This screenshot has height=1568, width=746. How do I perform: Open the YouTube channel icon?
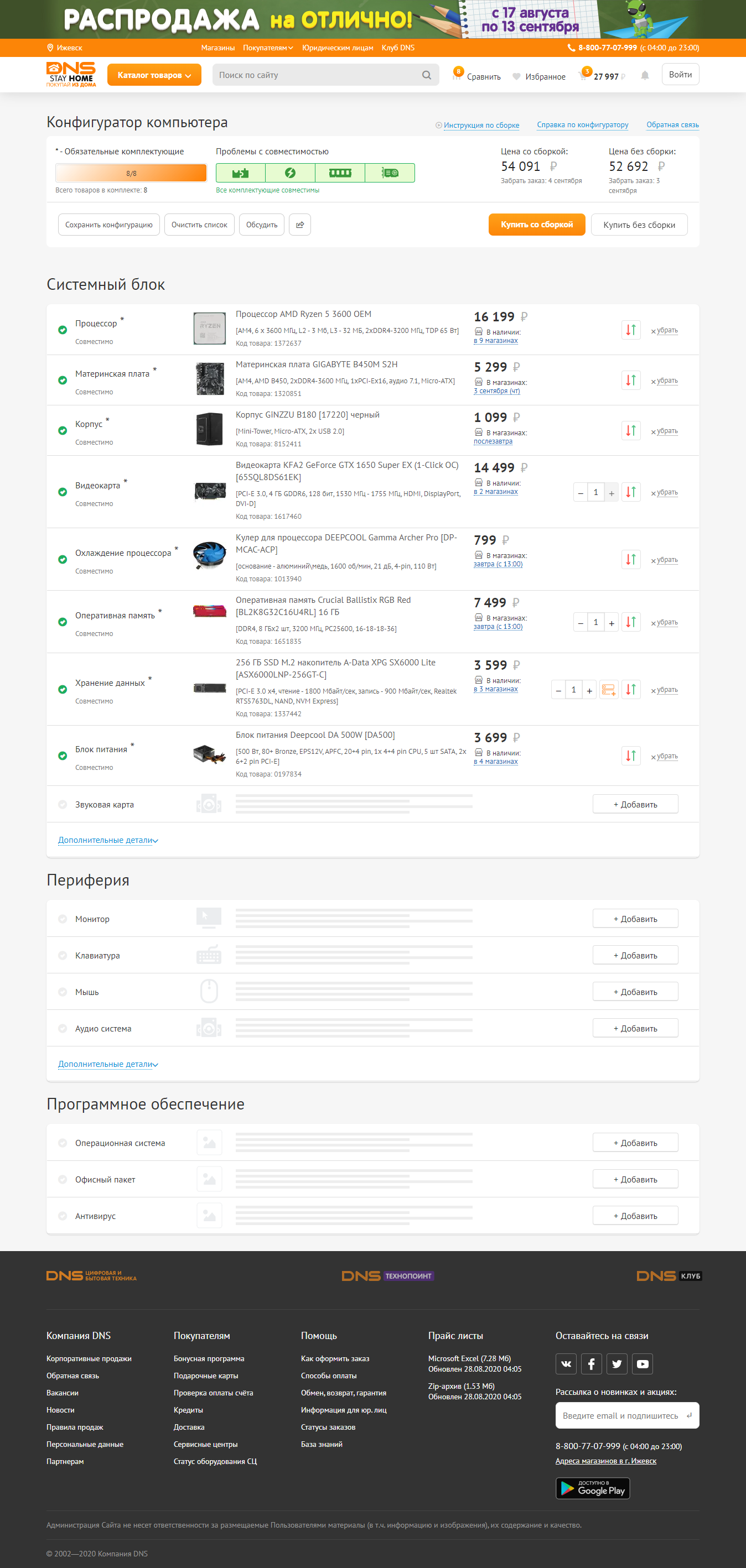643,1363
